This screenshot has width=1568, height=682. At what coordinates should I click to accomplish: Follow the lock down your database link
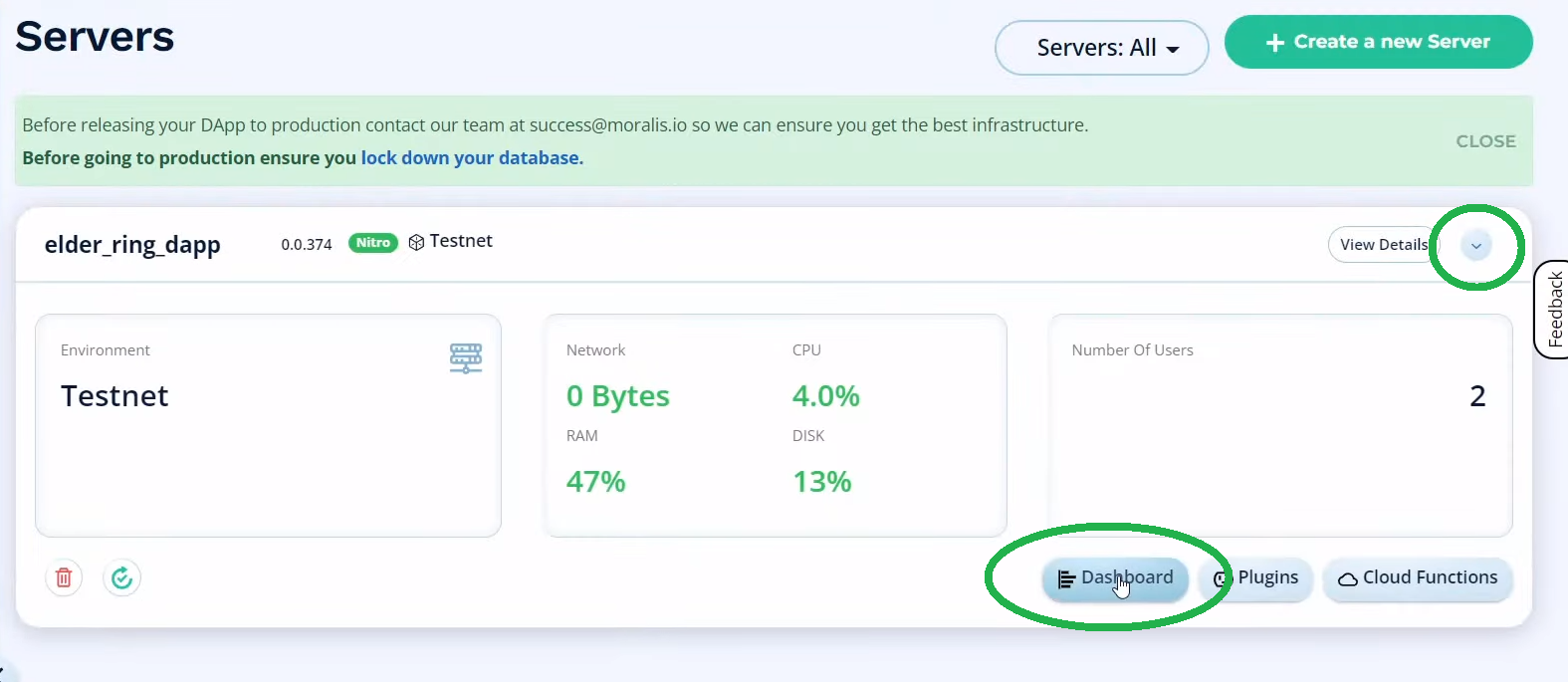472,158
